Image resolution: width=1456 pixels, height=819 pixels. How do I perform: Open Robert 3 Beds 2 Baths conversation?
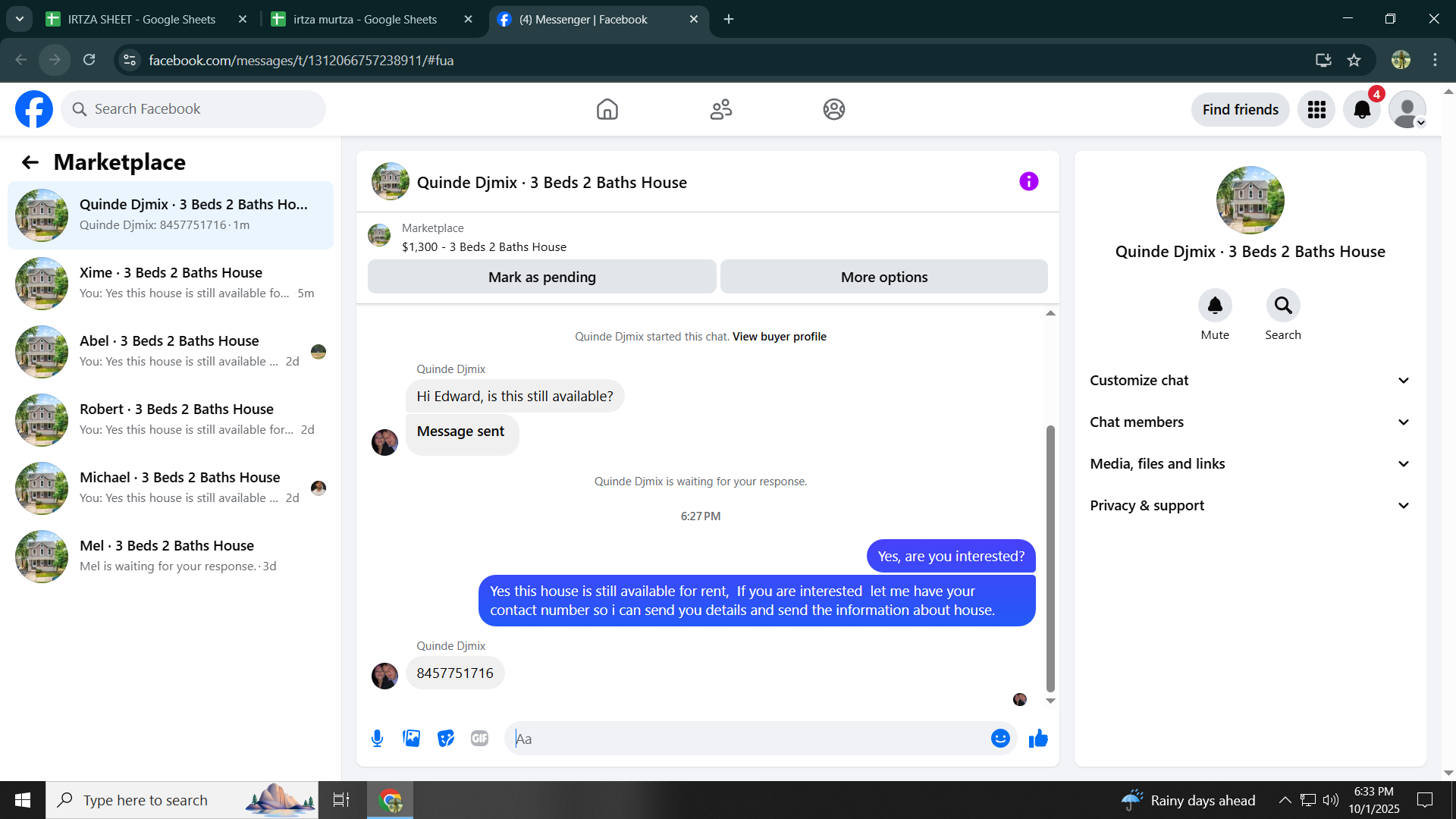tap(171, 420)
